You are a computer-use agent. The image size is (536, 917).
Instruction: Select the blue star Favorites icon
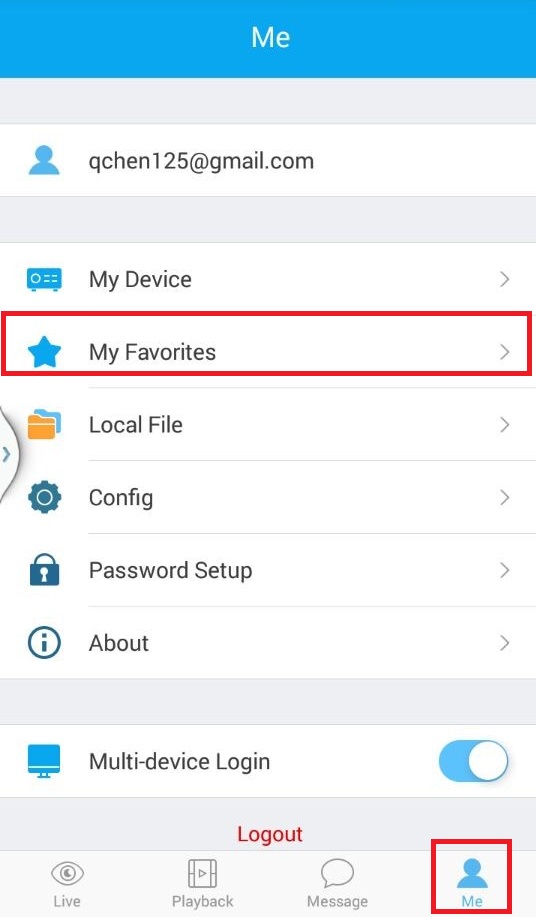pyautogui.click(x=44, y=352)
